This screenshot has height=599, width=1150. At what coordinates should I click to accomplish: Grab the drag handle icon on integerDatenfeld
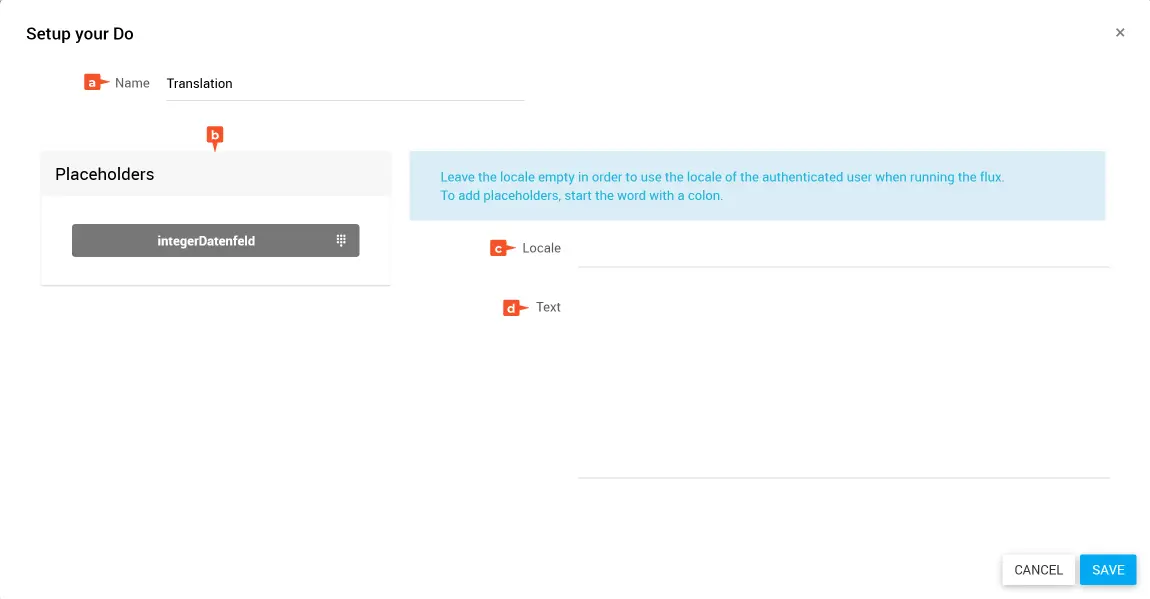coord(341,241)
